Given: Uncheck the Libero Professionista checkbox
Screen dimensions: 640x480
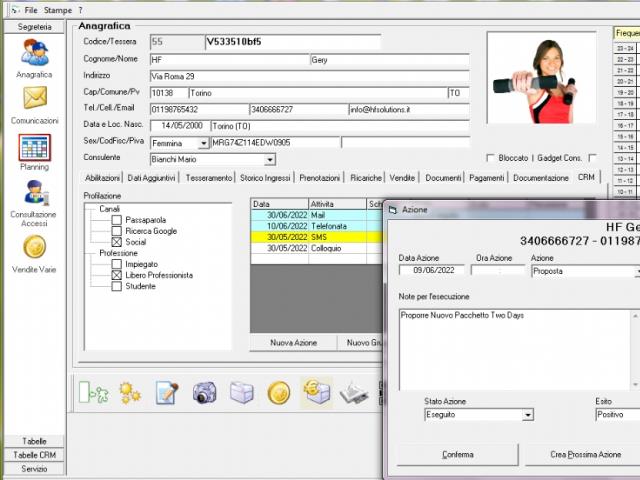Looking at the screenshot, I should [x=117, y=275].
